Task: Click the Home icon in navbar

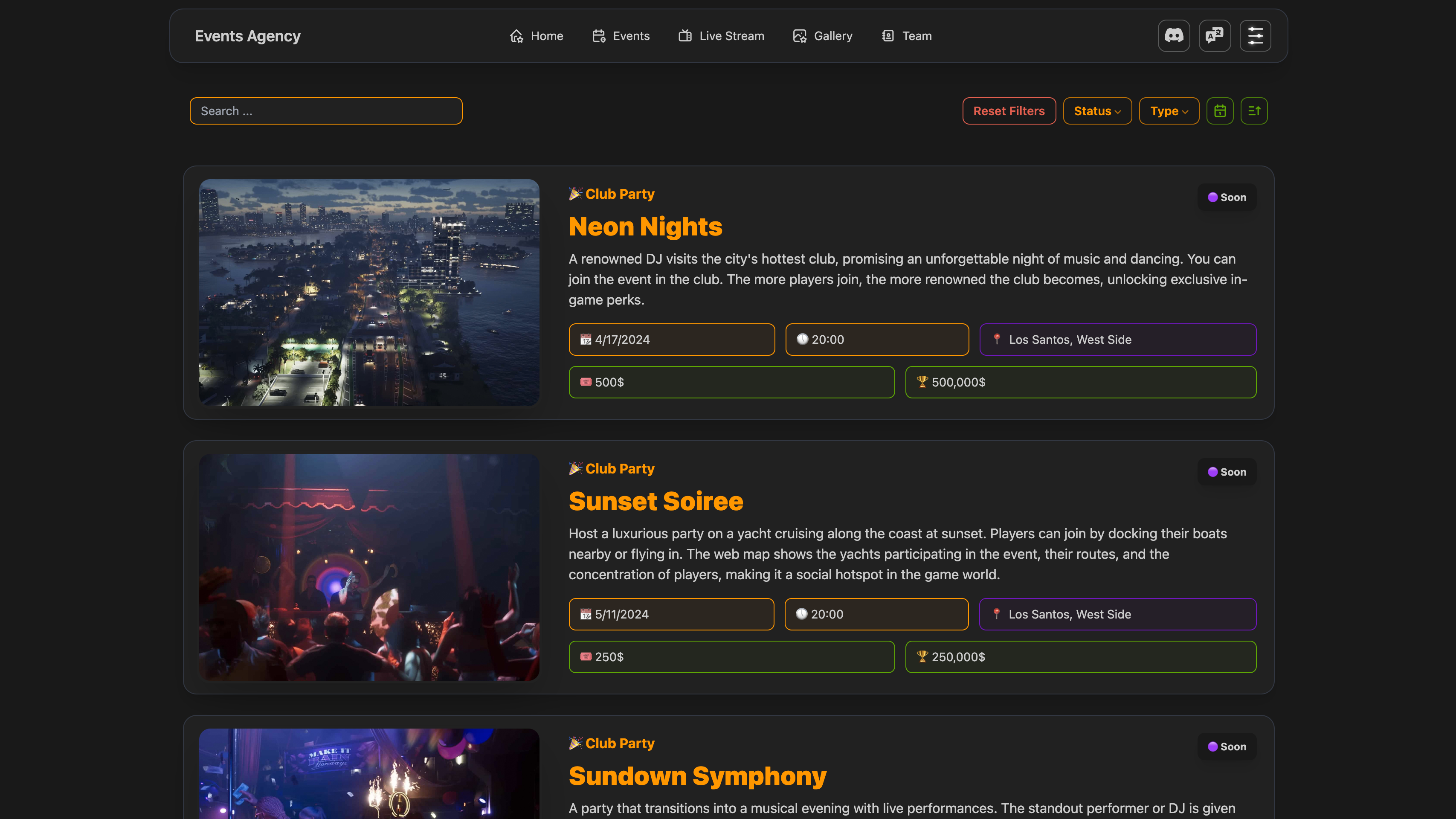Action: click(x=516, y=36)
